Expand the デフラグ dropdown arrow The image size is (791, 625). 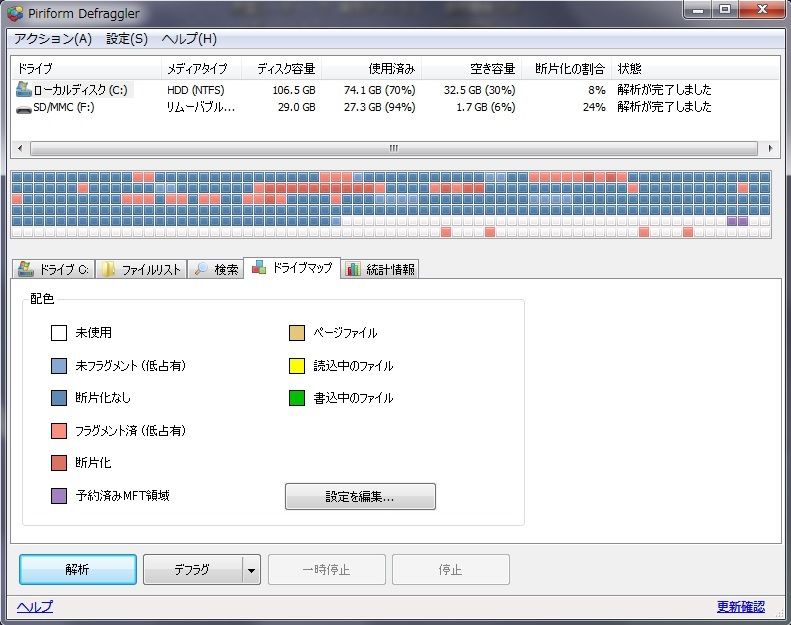pyautogui.click(x=251, y=570)
